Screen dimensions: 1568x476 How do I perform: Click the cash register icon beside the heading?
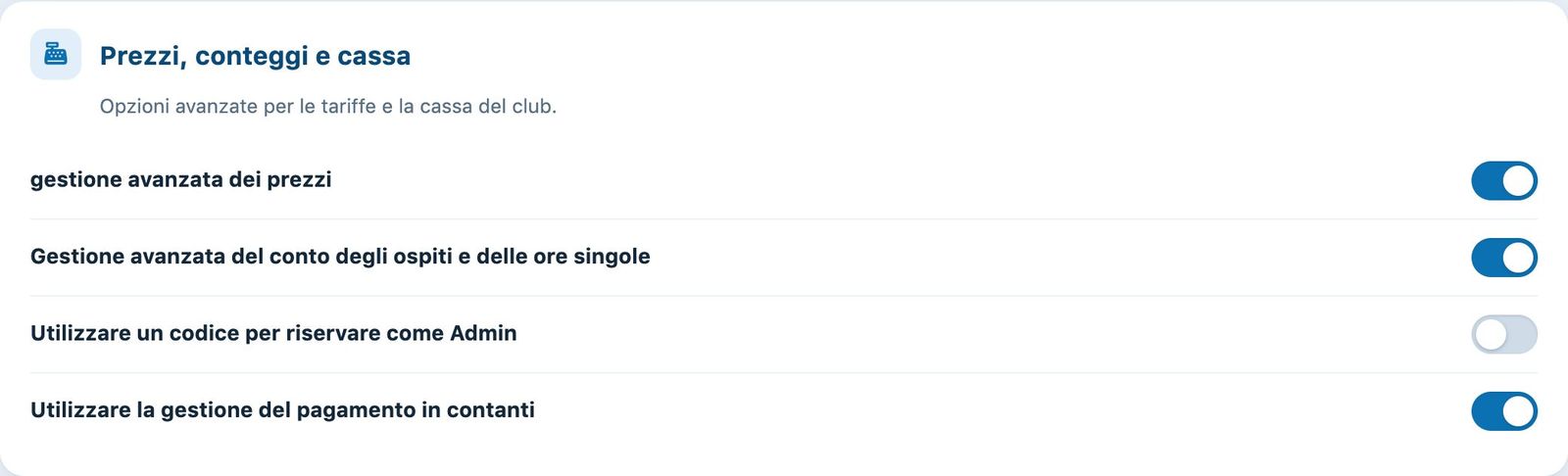click(x=56, y=54)
